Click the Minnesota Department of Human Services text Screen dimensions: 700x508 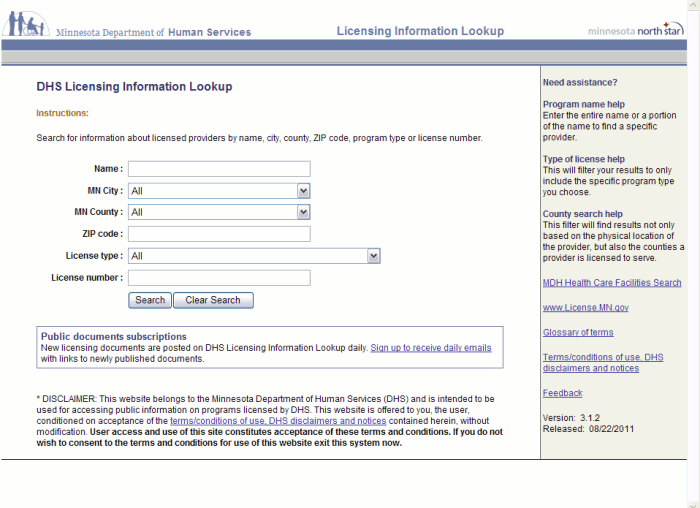point(154,33)
